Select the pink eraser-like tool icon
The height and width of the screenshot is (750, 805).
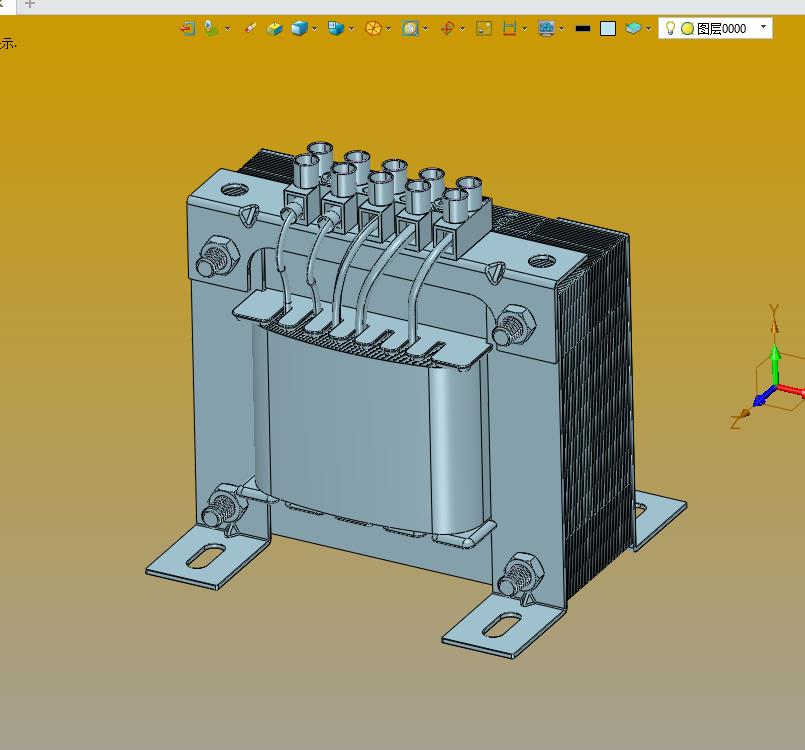pos(251,28)
